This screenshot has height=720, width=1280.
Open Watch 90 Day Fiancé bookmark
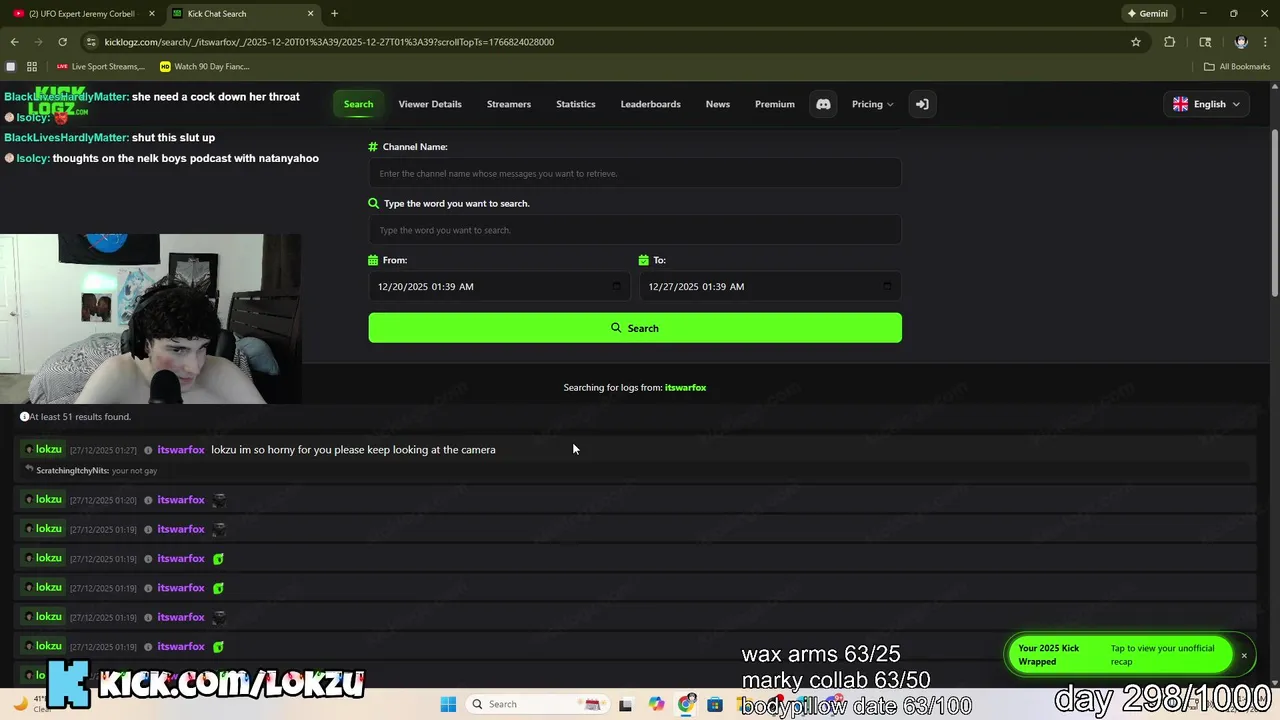click(205, 67)
